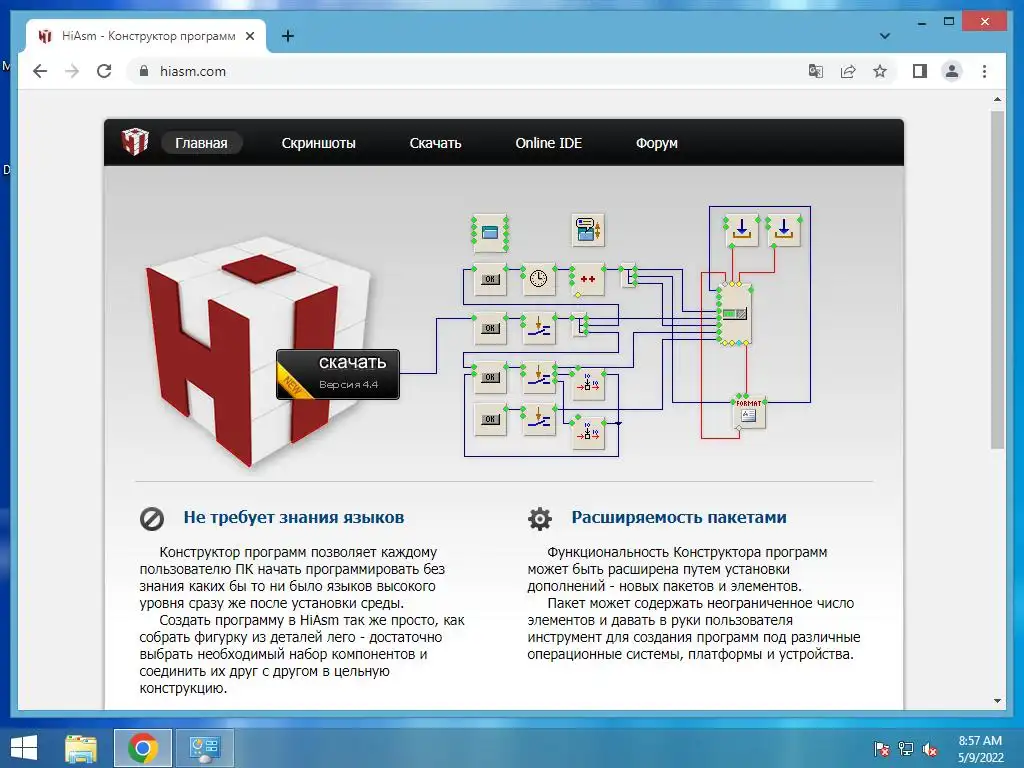Click the browser forward arrow

[72, 71]
